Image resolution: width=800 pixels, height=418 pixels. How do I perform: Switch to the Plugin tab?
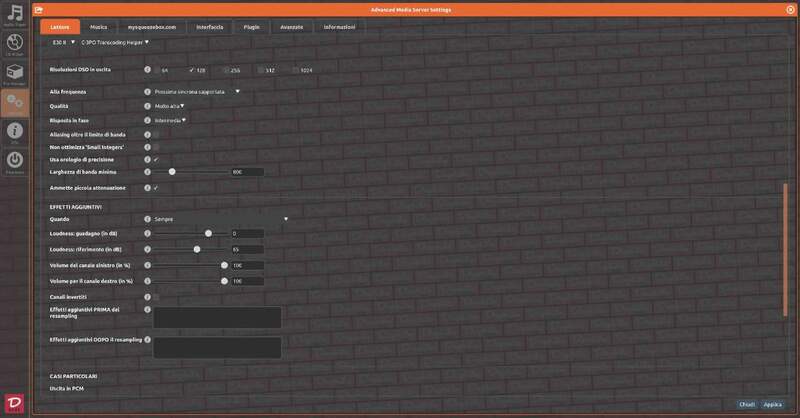tap(253, 27)
